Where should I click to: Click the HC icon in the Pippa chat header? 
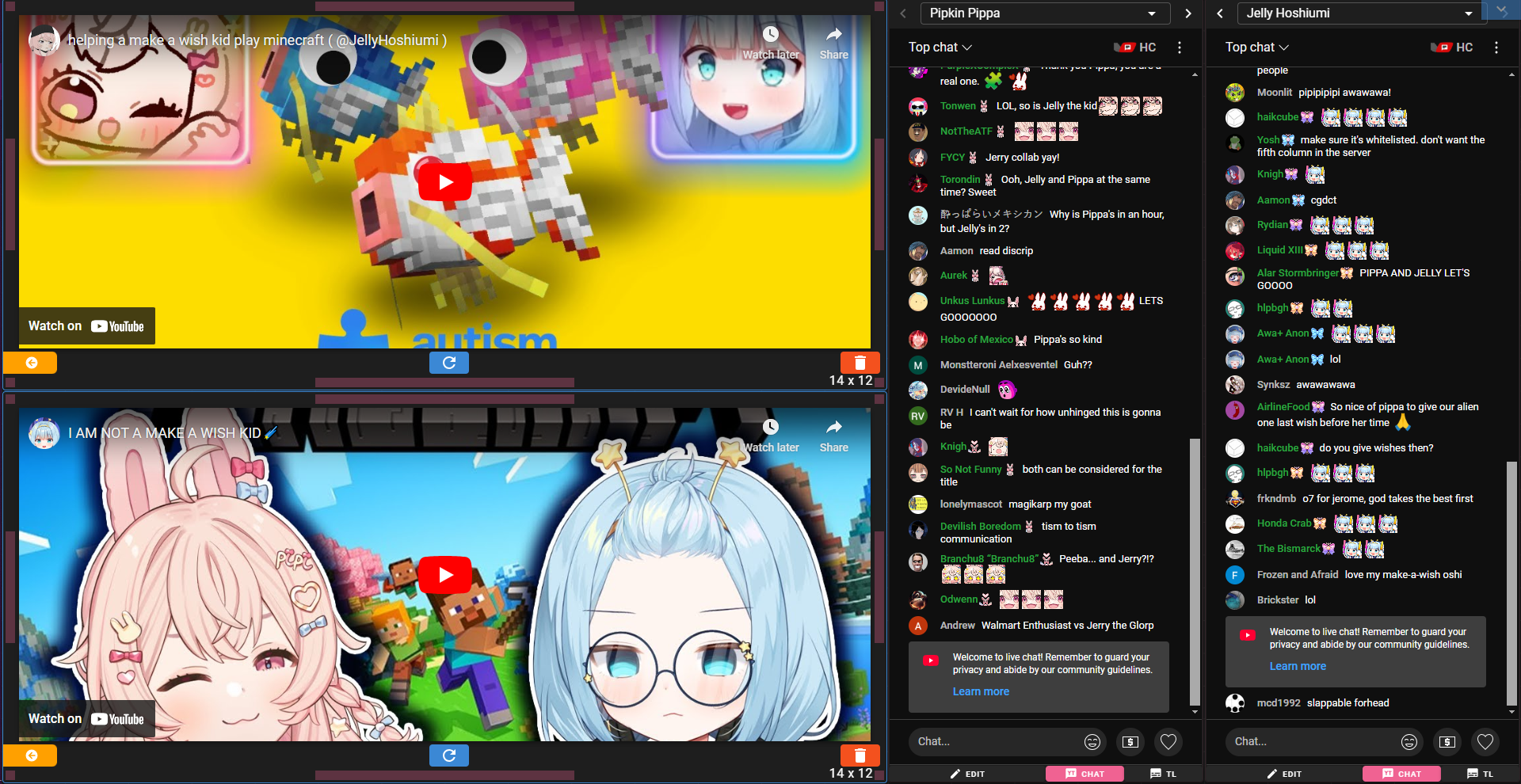[x=1136, y=48]
